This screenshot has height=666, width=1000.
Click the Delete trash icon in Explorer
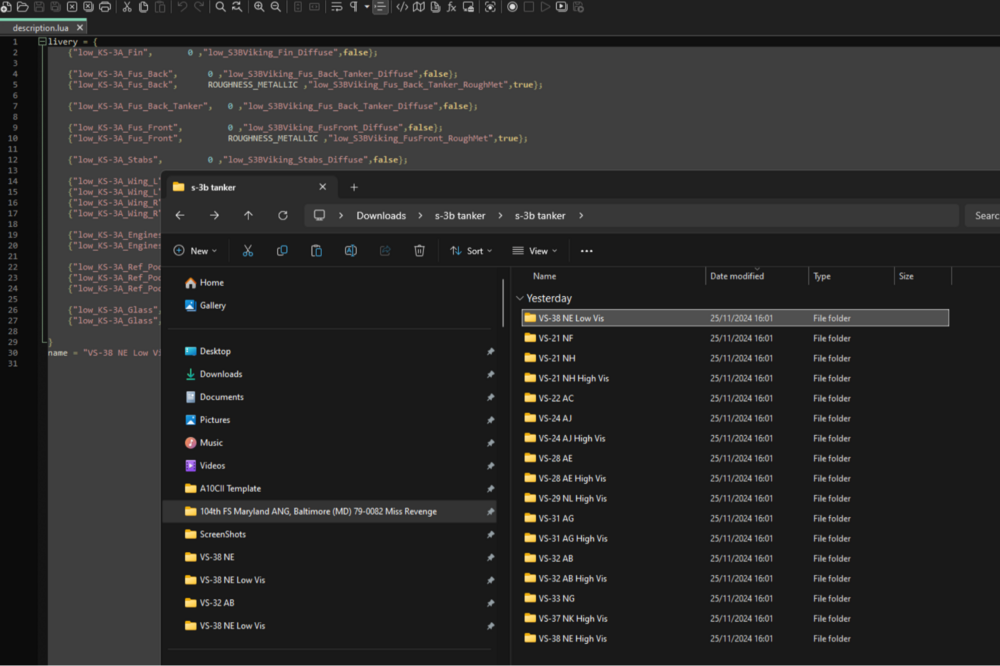click(x=420, y=251)
